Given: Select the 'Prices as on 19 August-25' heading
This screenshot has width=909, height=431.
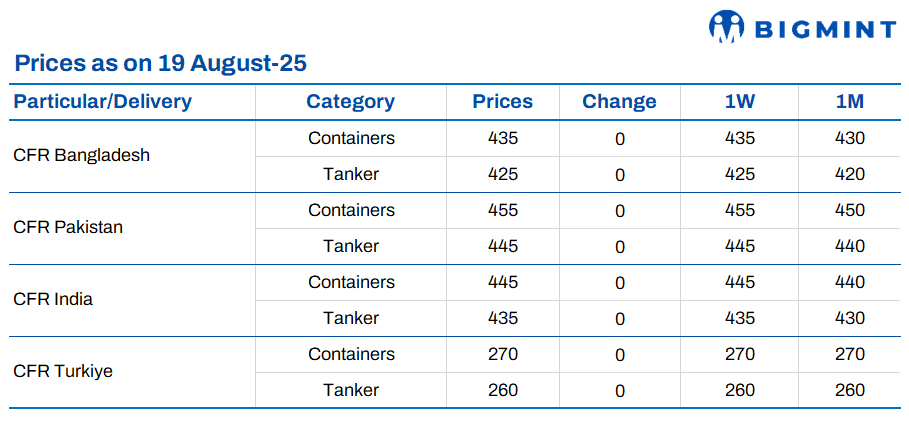Looking at the screenshot, I should click(160, 64).
